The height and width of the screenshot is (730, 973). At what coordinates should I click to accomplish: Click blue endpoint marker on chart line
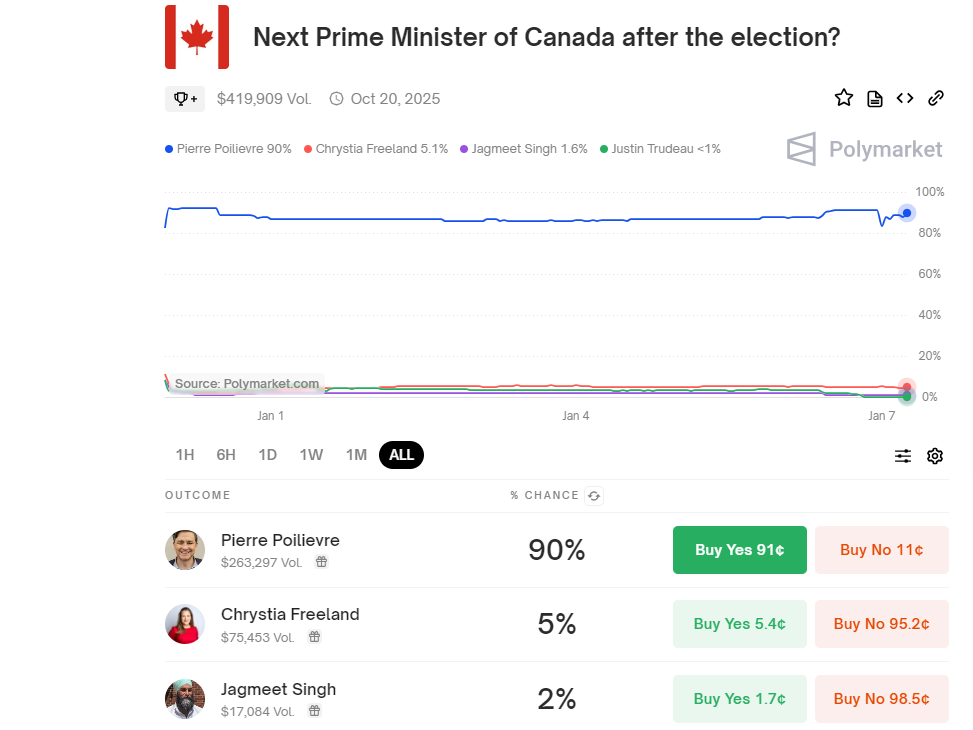click(x=906, y=212)
